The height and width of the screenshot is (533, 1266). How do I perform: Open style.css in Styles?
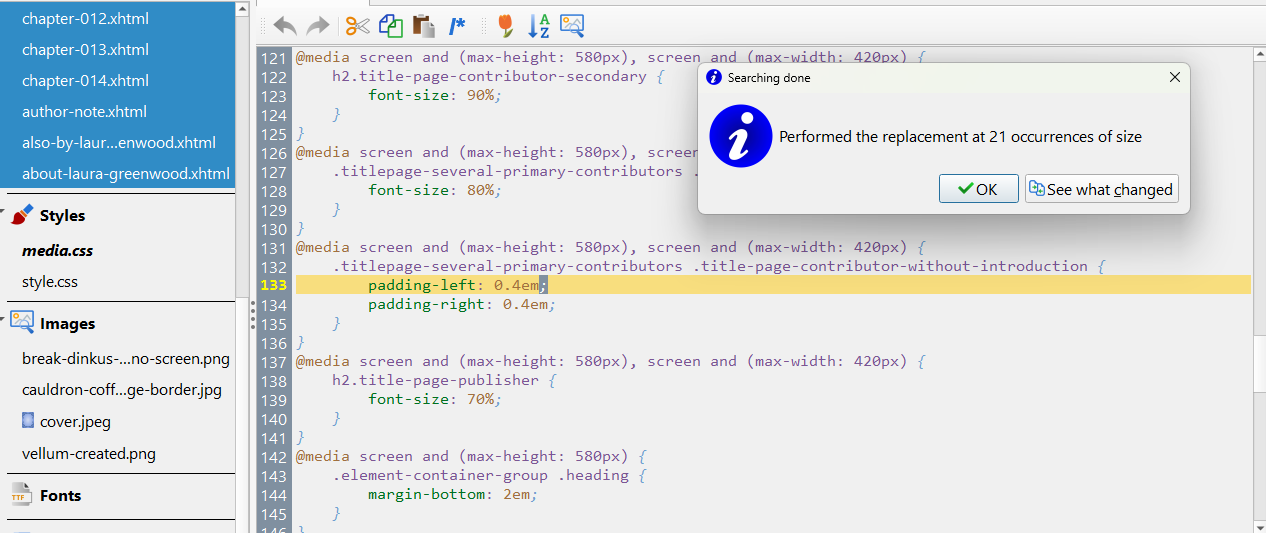coord(50,281)
